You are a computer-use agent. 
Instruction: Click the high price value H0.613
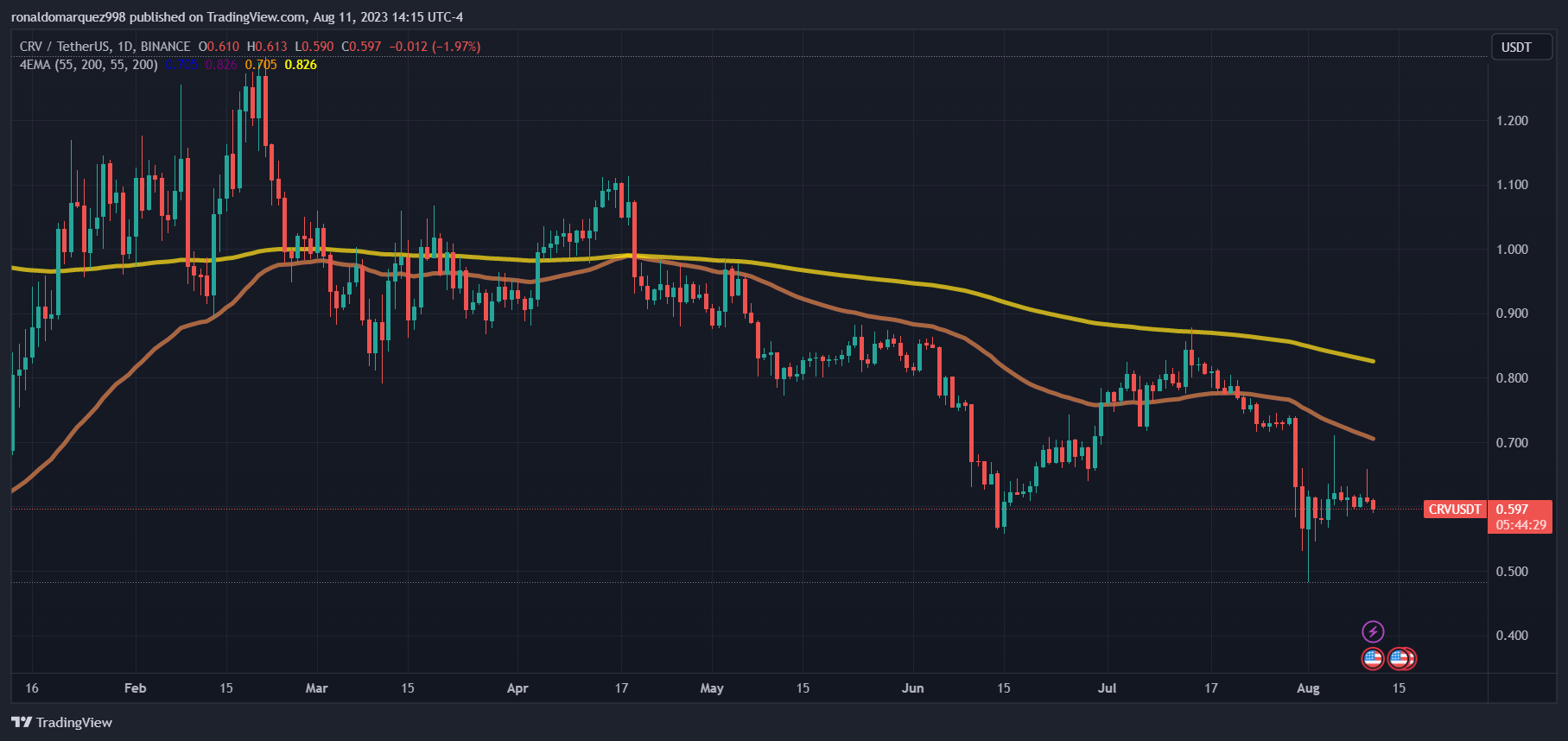(267, 47)
